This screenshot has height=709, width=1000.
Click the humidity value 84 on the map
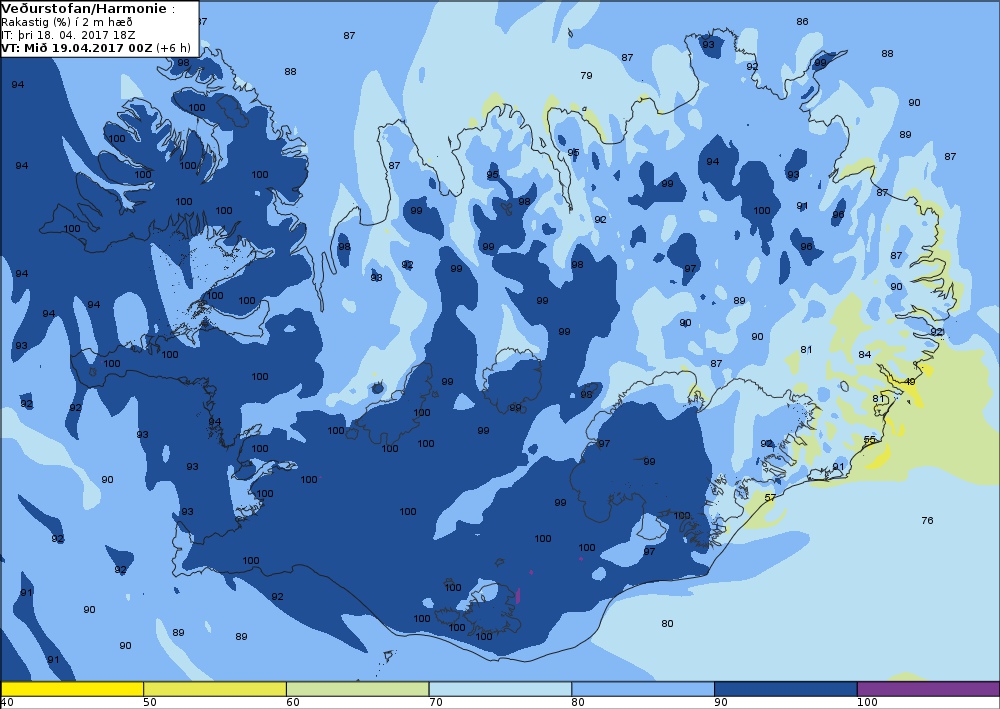coord(864,354)
